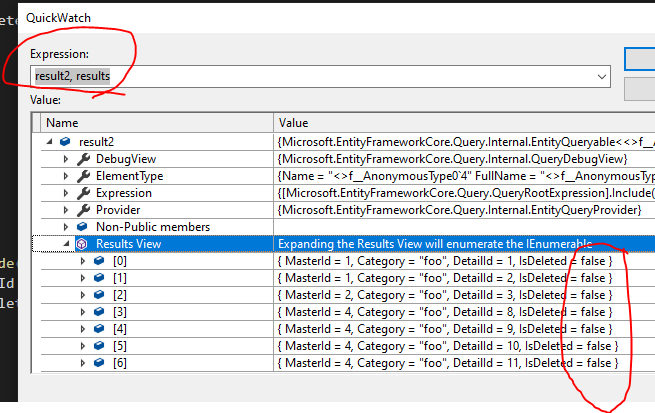The image size is (655, 413).
Task: Select value with DetailId = 9
Action: [445, 329]
